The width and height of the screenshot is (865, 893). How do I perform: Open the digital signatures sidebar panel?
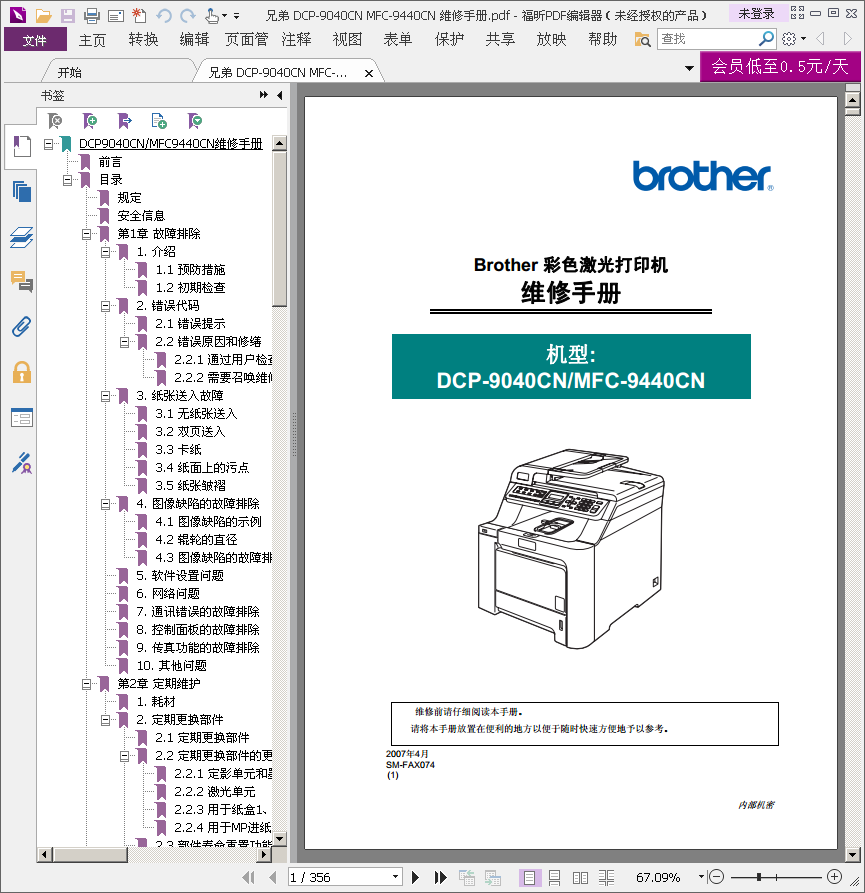click(x=22, y=463)
